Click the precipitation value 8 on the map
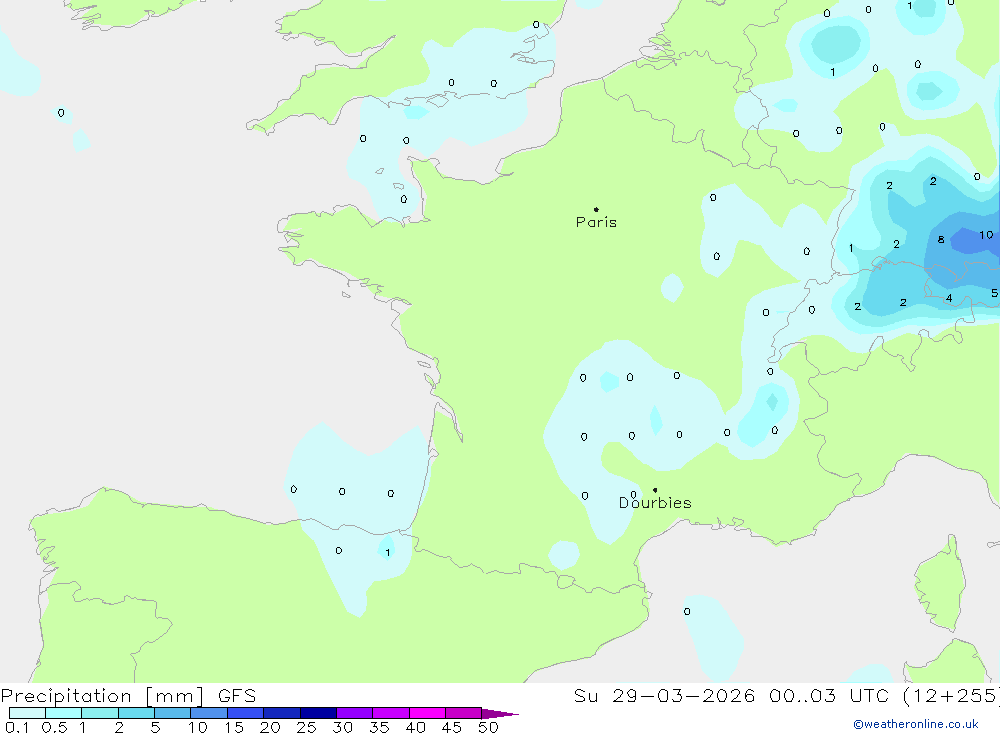This screenshot has width=1000, height=733. click(x=941, y=240)
